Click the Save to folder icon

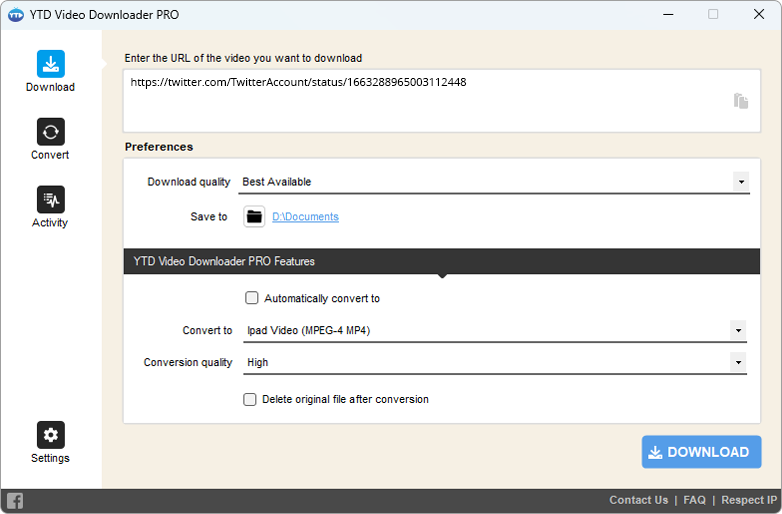tap(254, 217)
